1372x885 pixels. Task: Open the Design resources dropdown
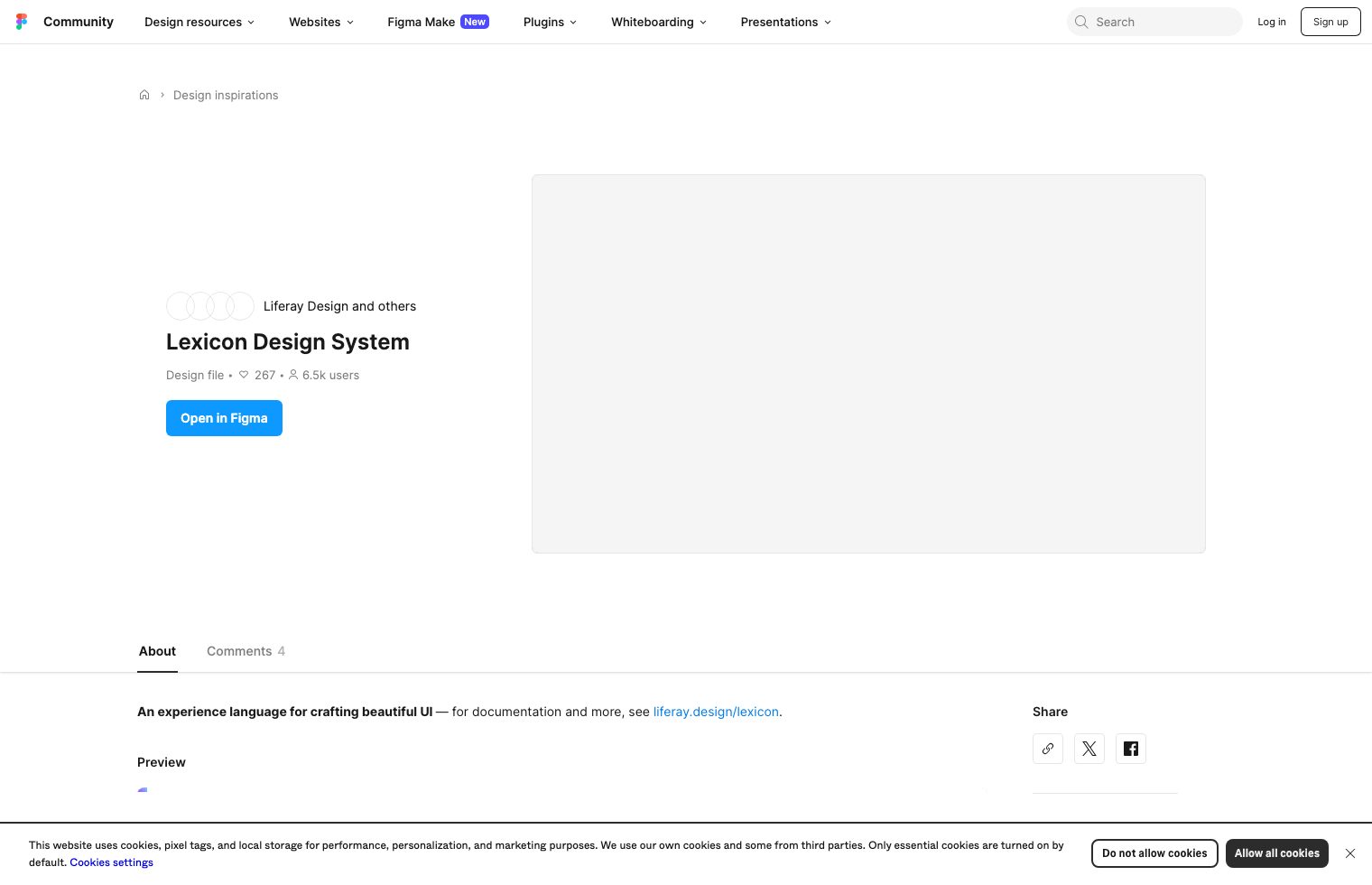199,22
